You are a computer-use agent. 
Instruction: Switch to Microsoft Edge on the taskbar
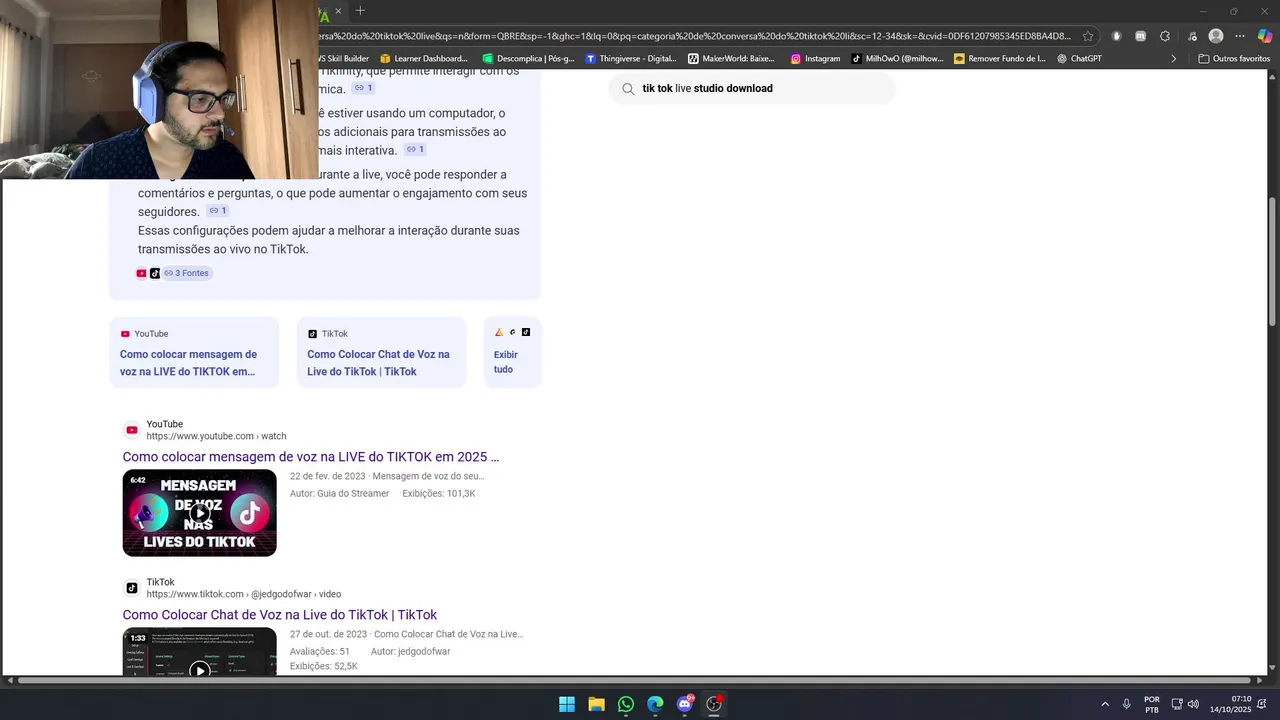tap(655, 704)
